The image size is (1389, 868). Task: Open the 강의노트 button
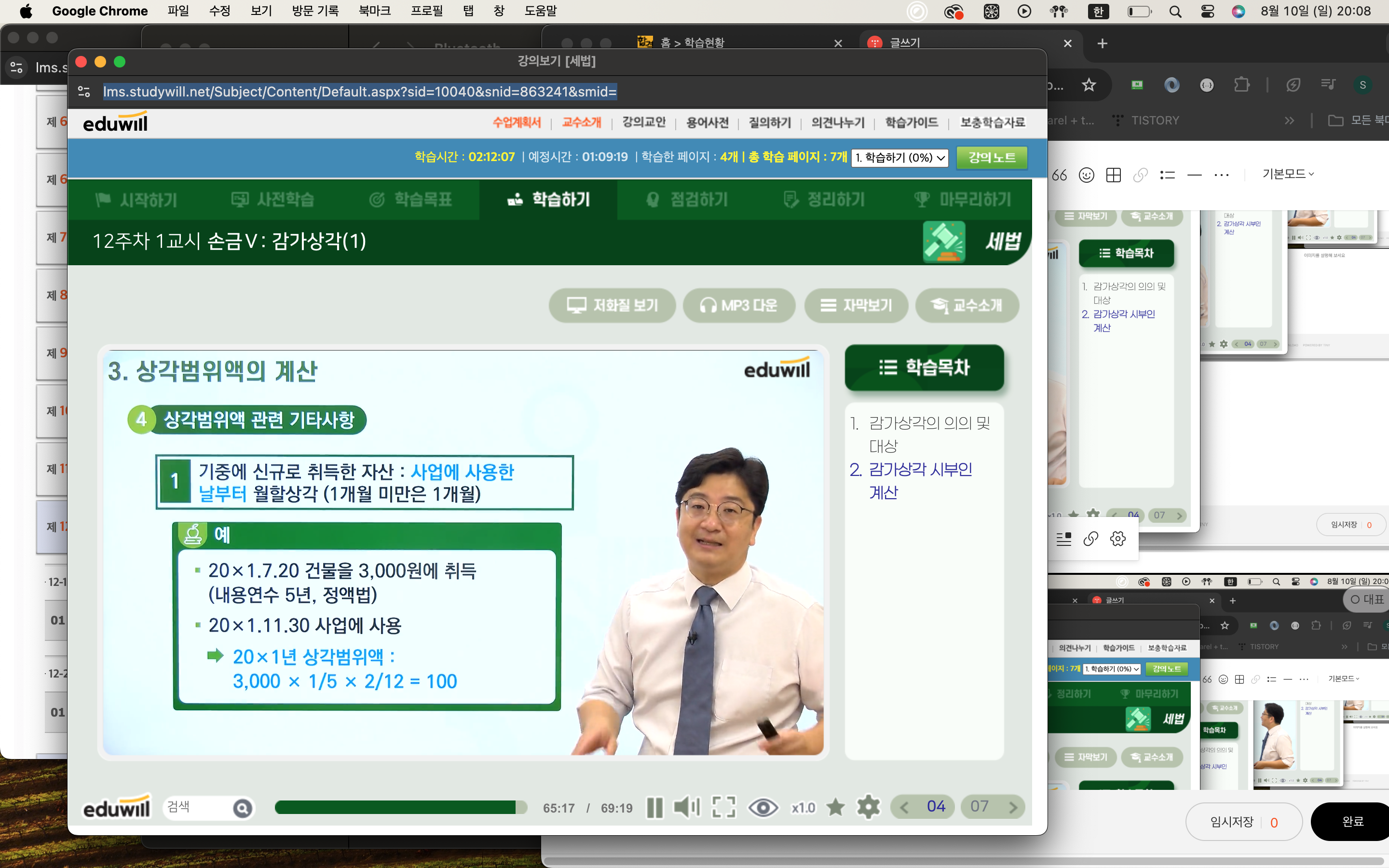coord(992,157)
